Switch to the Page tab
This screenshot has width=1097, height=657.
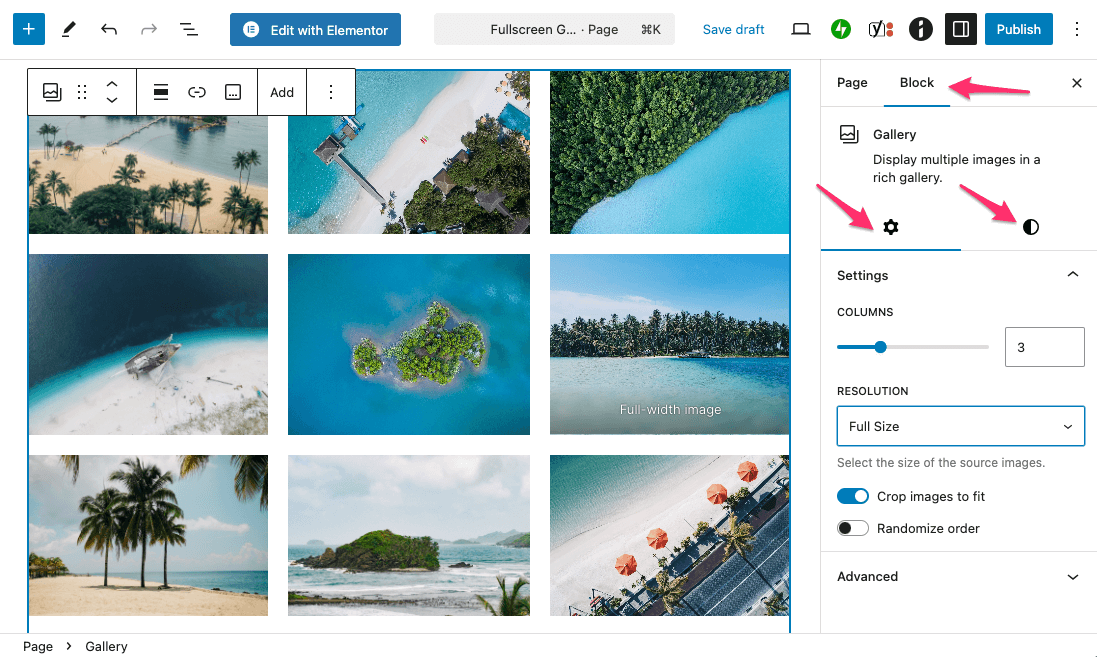[852, 83]
